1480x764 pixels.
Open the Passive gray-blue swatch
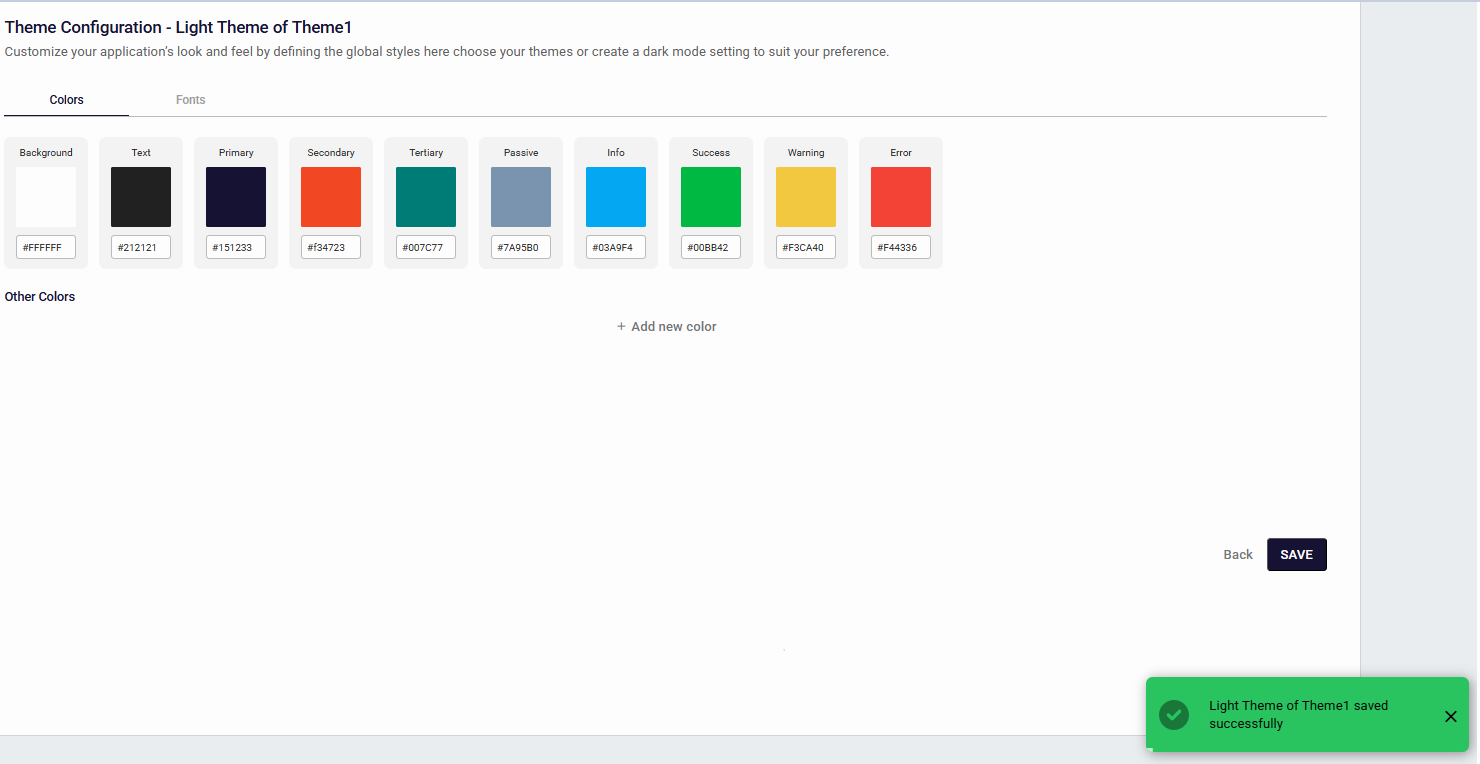tap(521, 197)
